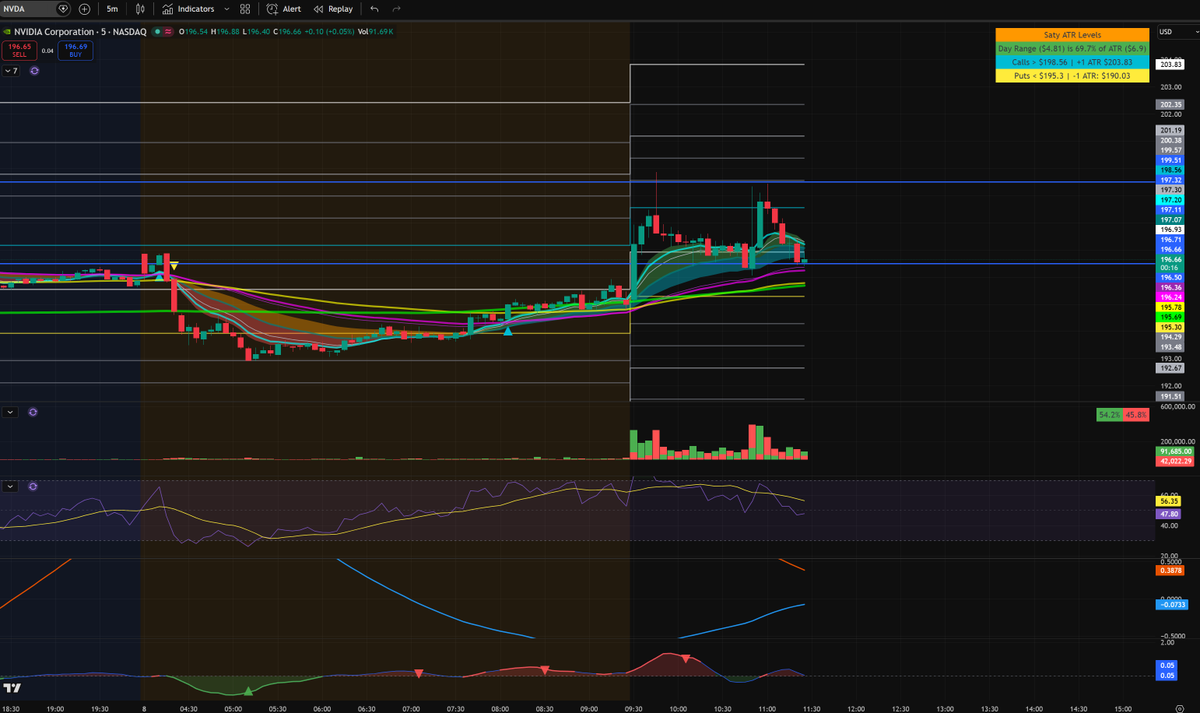Click the 202.35 price label on axis
This screenshot has height=713, width=1200.
(1171, 104)
